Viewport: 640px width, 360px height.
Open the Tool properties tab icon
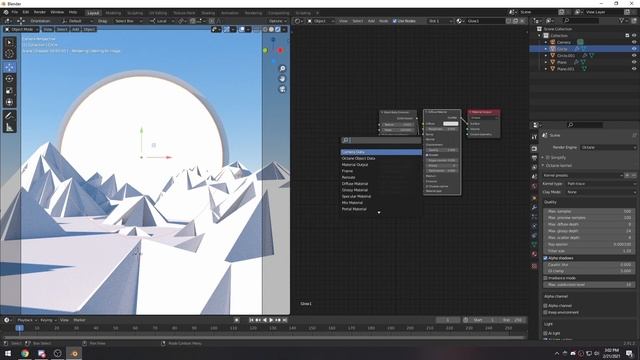534,137
